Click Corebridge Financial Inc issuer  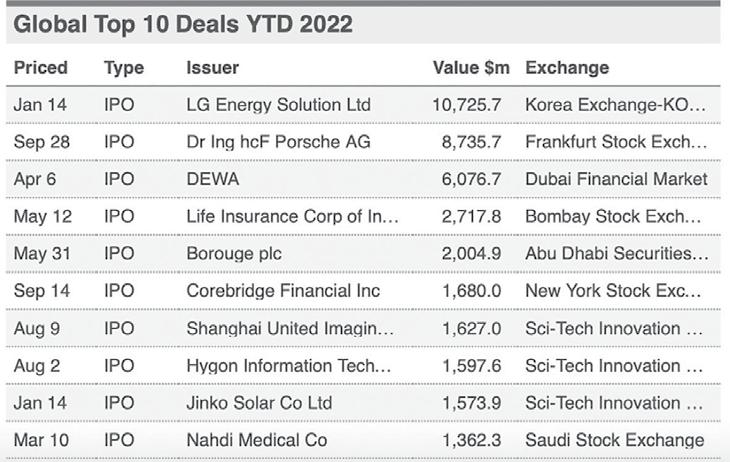click(283, 291)
